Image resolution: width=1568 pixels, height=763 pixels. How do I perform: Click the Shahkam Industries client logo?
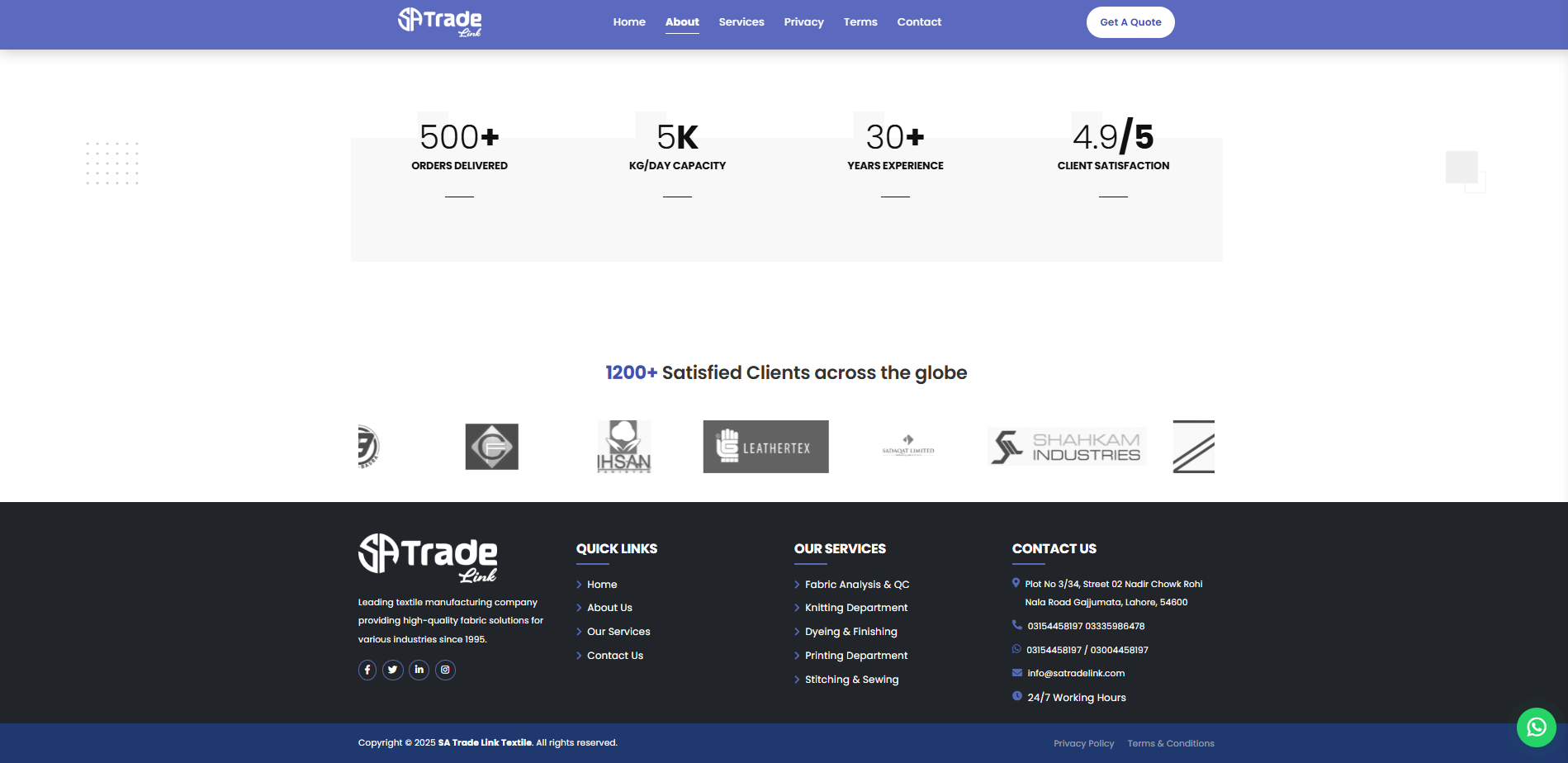pyautogui.click(x=1067, y=447)
